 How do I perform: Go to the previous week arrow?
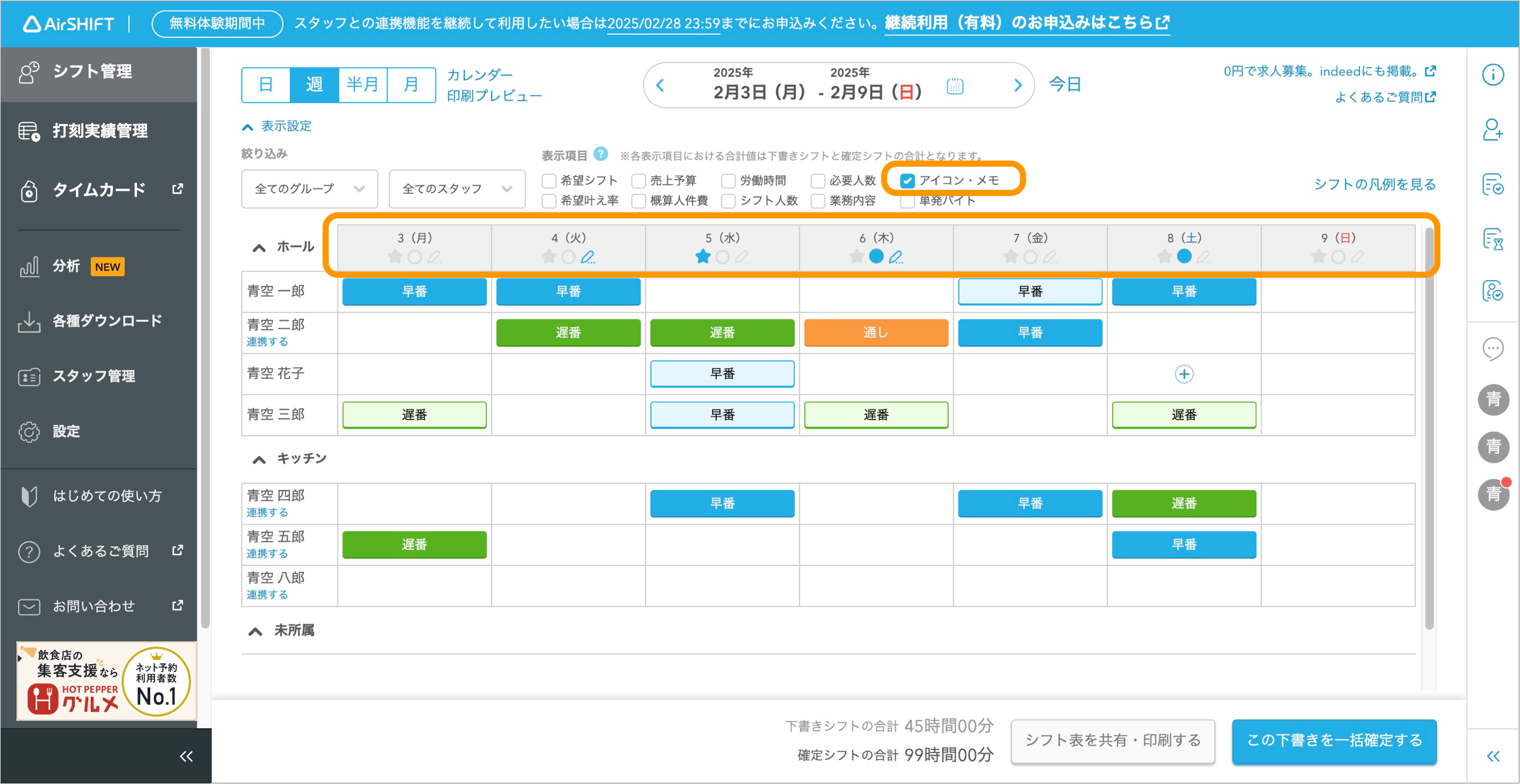pyautogui.click(x=660, y=86)
